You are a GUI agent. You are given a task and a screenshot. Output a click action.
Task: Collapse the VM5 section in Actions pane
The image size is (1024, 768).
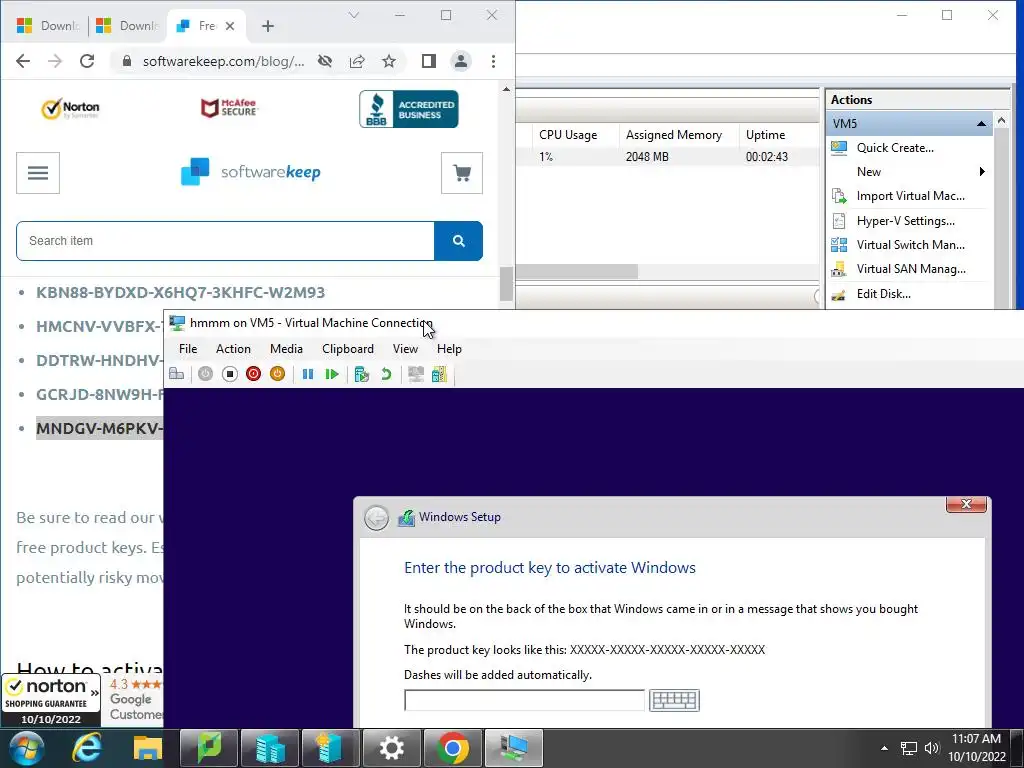tap(981, 123)
